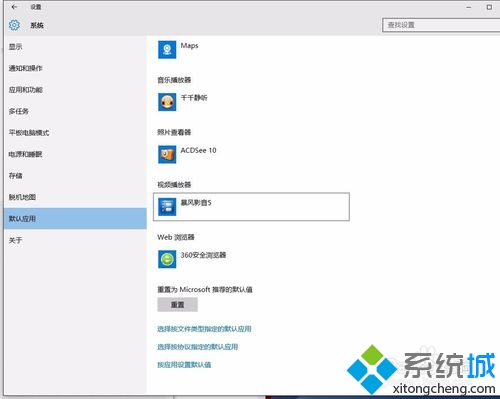Go to 应用和功能 section

coord(75,90)
